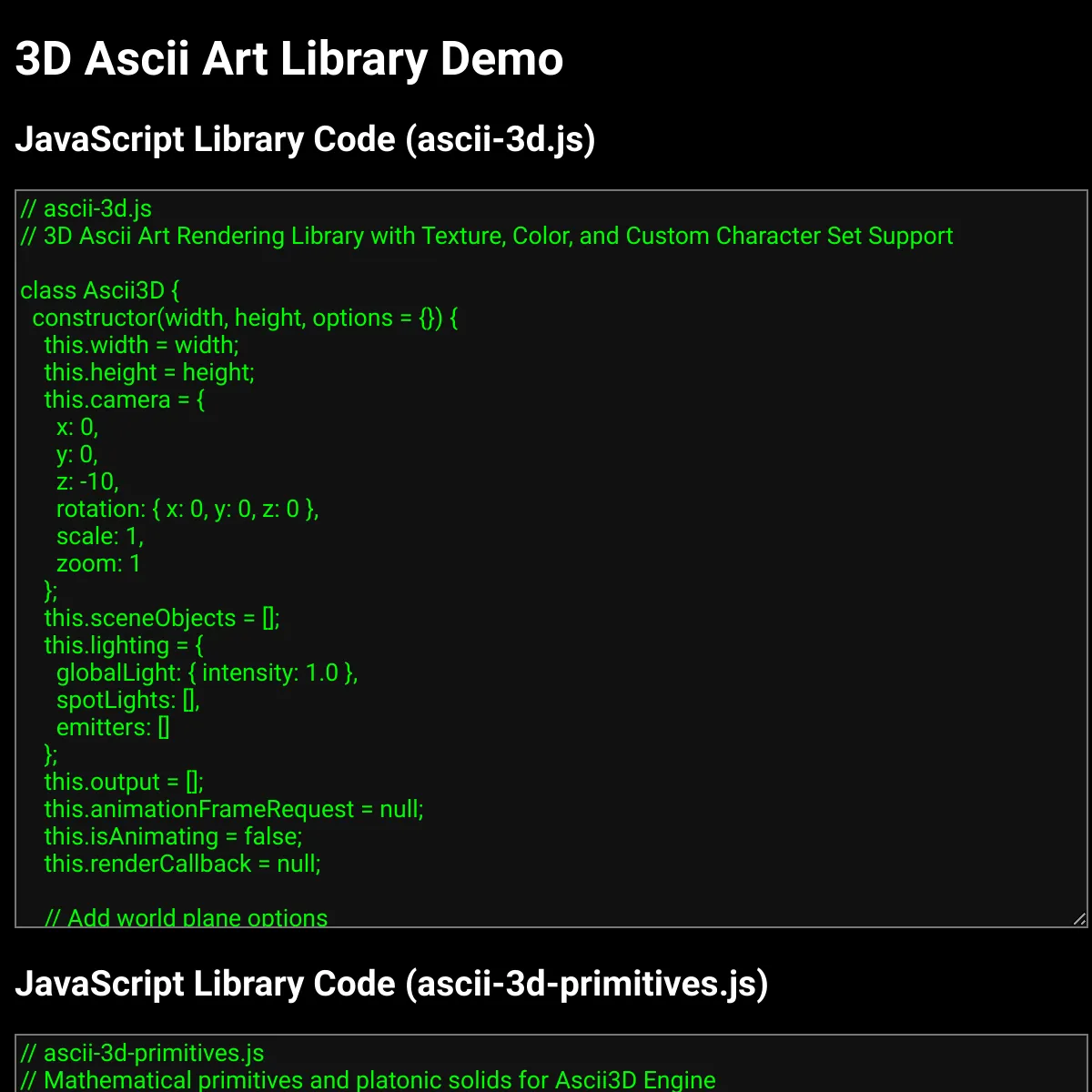This screenshot has height=1092, width=1092.
Task: Place cursor on 'z: -10,' line
Action: (87, 481)
